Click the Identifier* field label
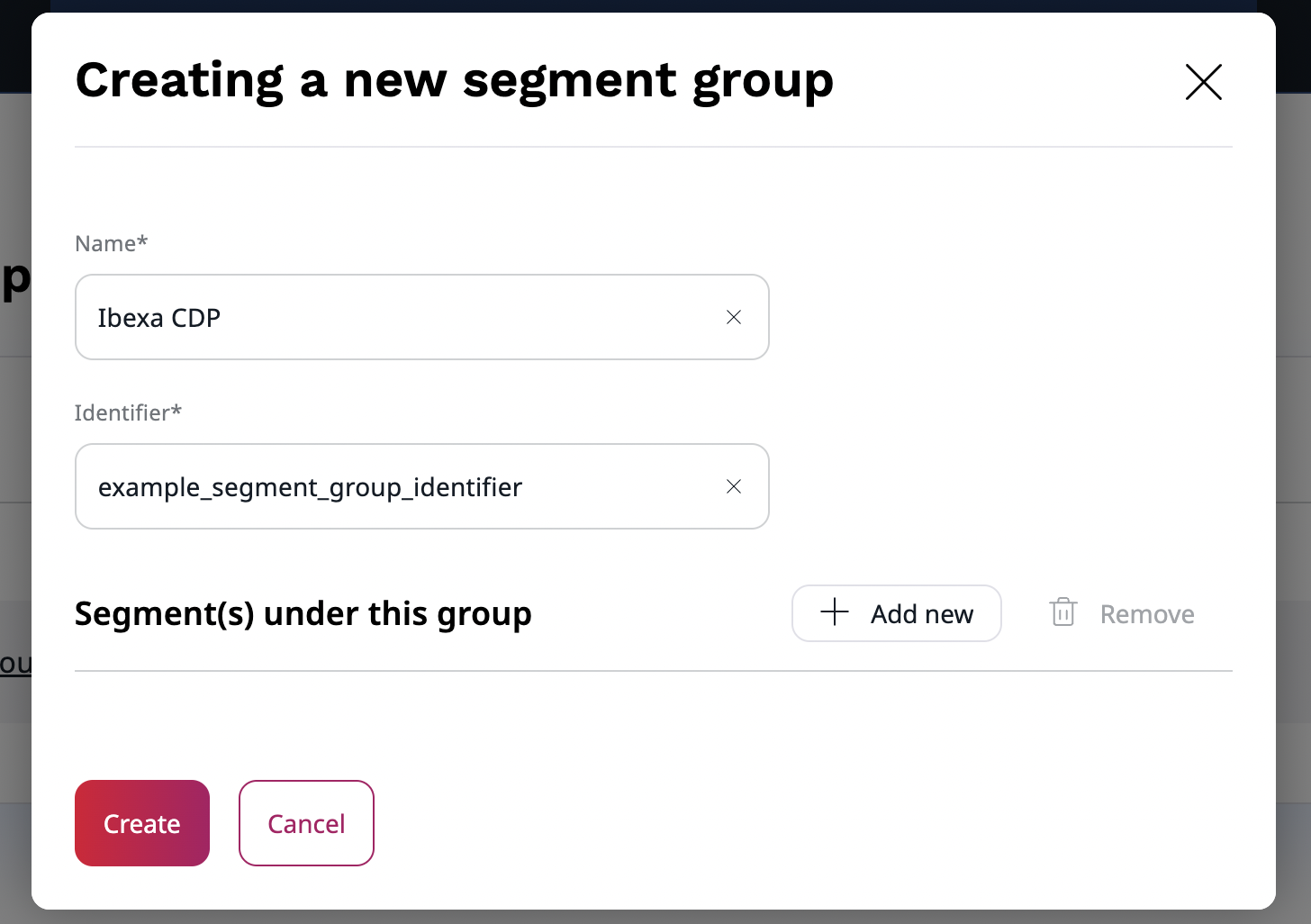 coord(128,412)
